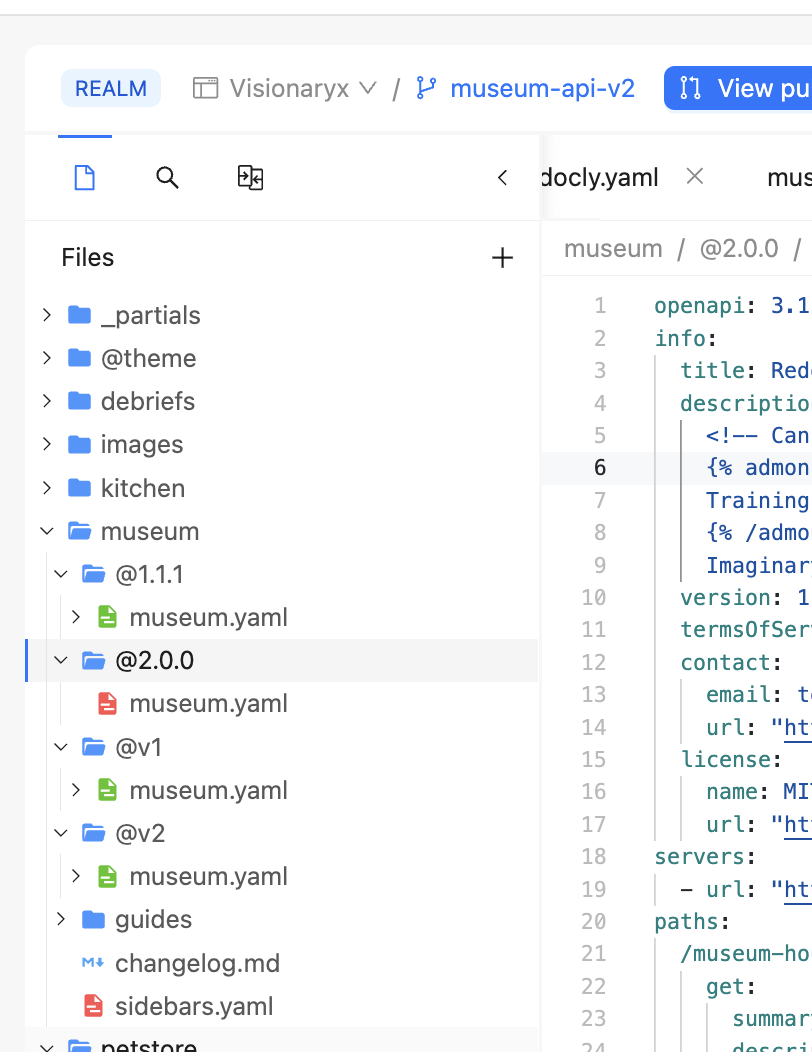Viewport: 812px width, 1052px height.
Task: Add a new file with the plus icon
Action: pos(502,259)
